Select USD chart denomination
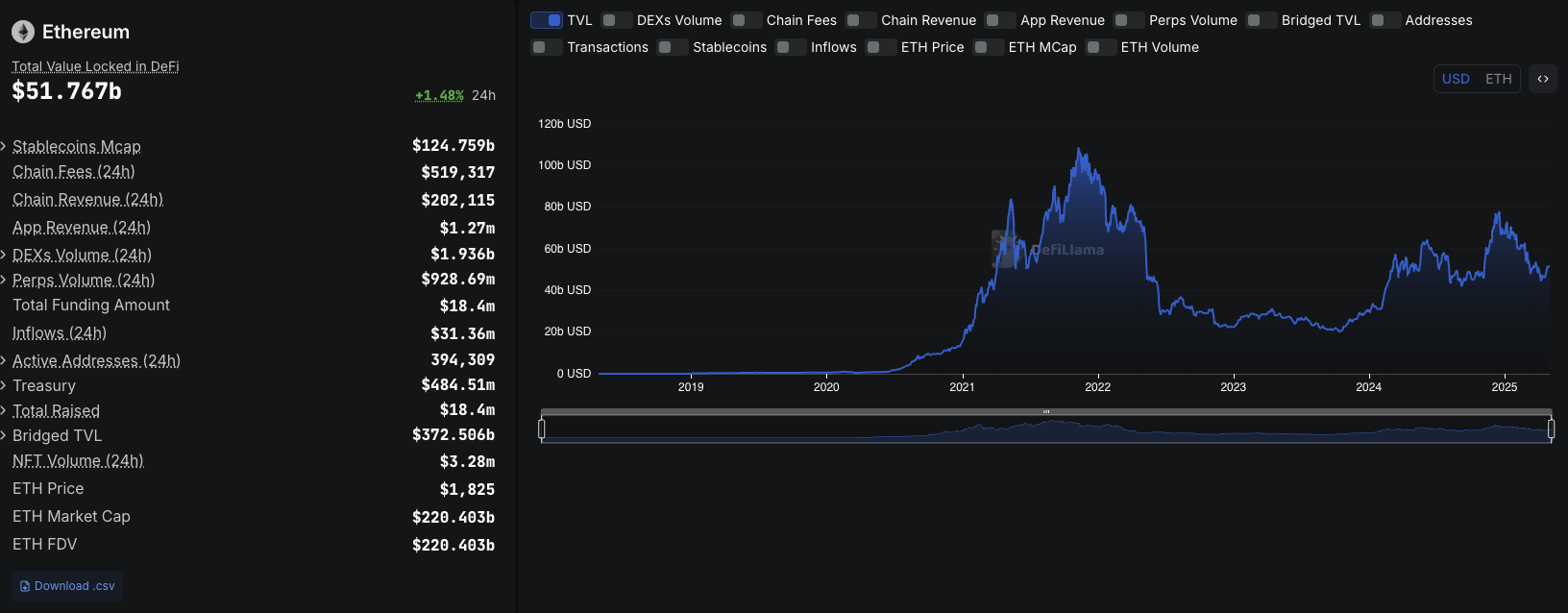The height and width of the screenshot is (613, 1568). click(1456, 79)
